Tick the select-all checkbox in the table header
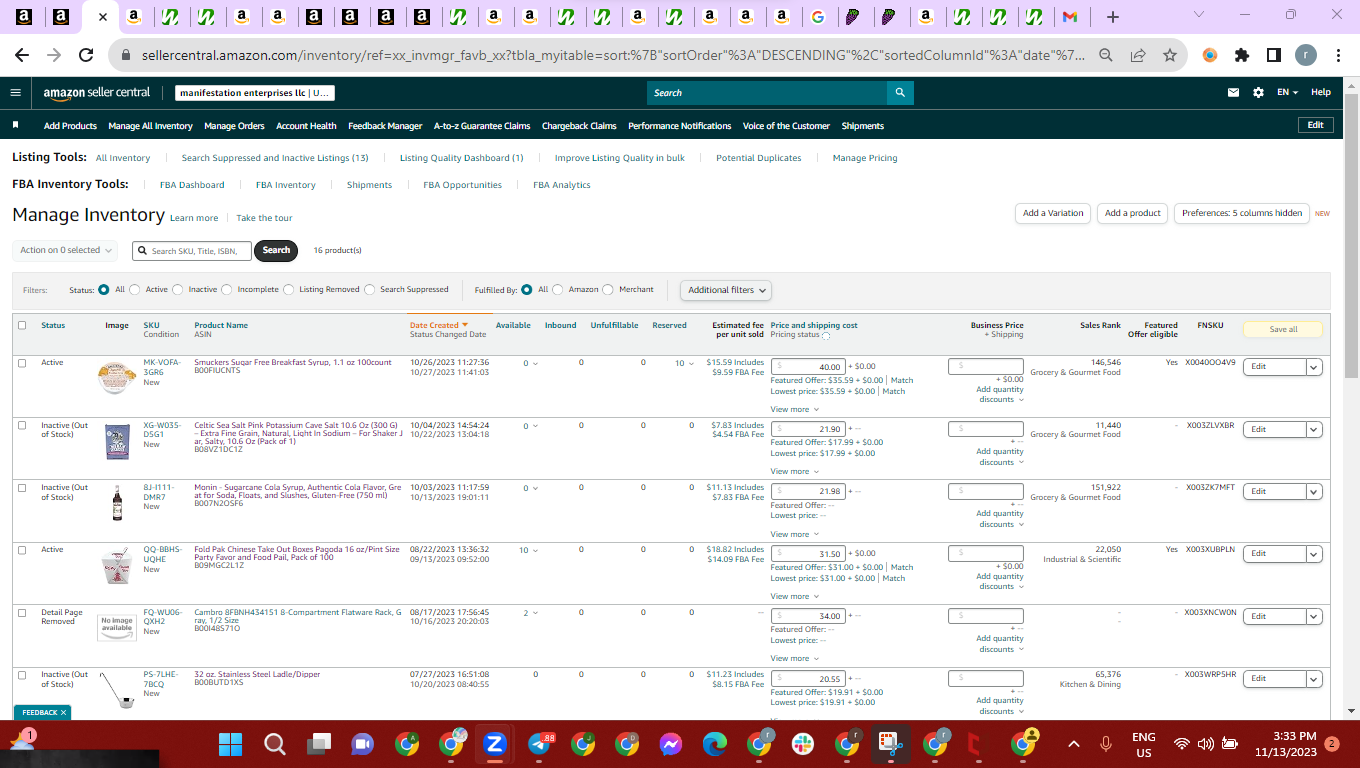Screen dimensions: 1360x768 coord(22,325)
